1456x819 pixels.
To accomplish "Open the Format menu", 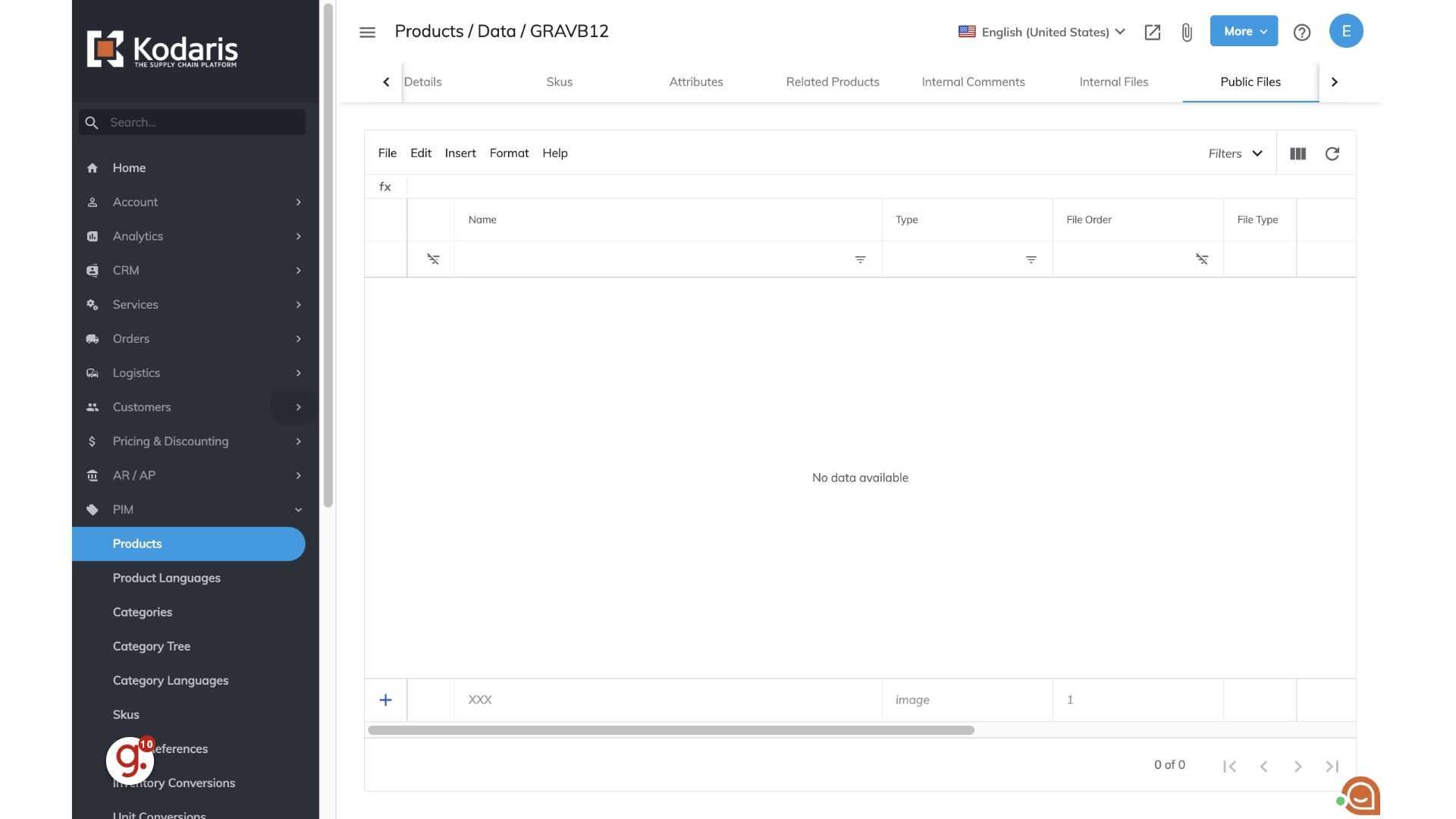I will (509, 153).
